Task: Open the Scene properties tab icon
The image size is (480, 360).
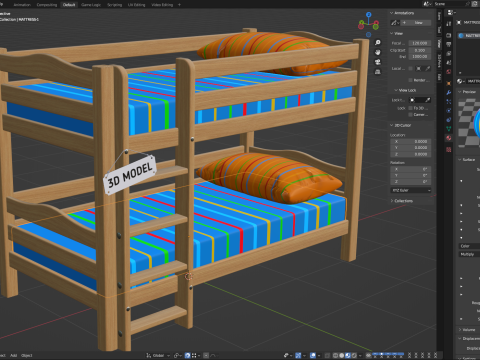Action: (449, 62)
